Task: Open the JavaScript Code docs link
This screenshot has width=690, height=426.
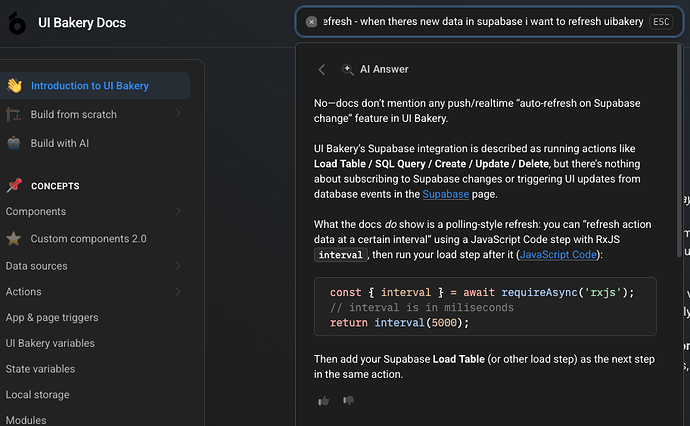Action: 559,255
